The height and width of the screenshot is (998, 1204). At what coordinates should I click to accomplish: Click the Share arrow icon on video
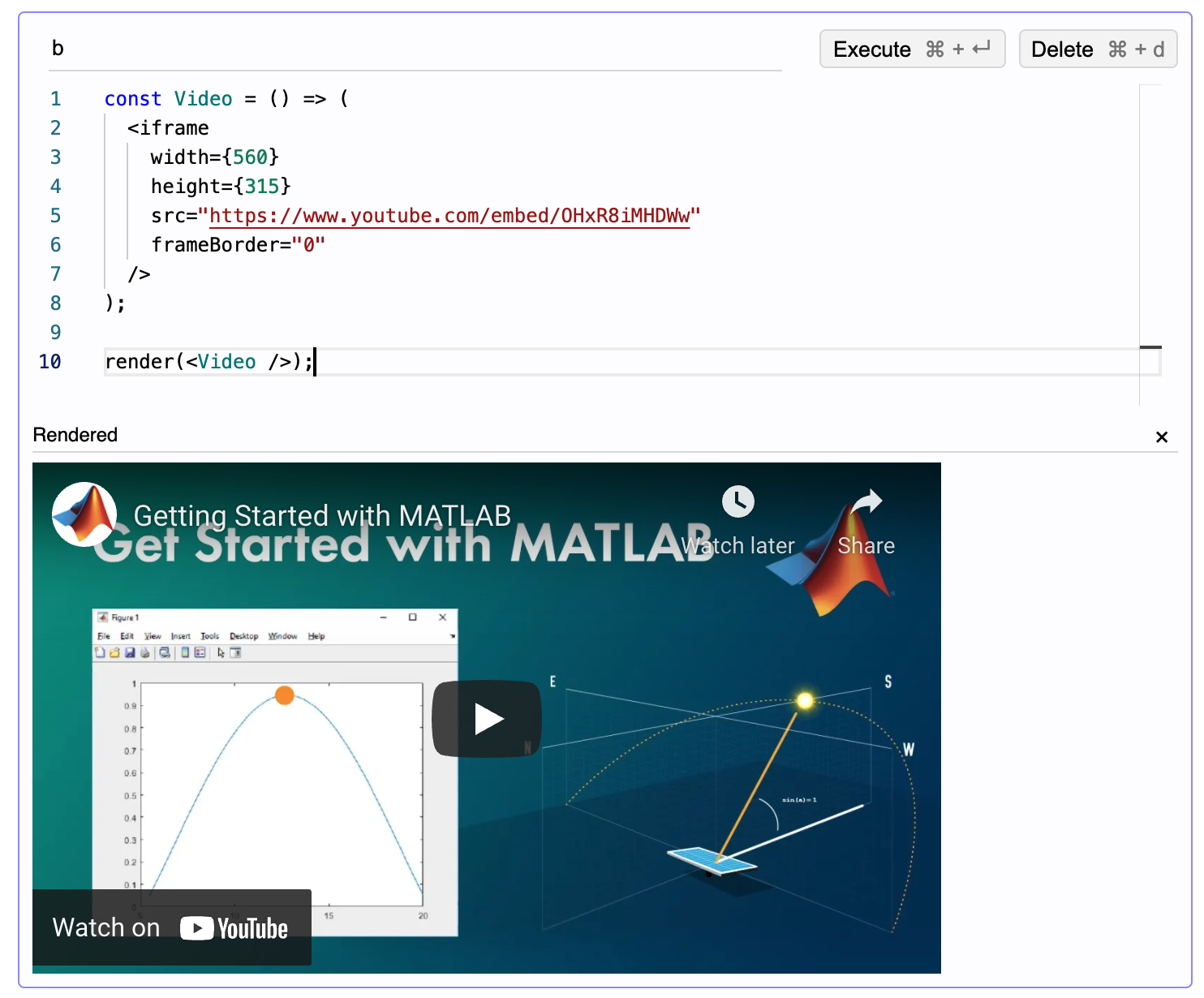(866, 502)
